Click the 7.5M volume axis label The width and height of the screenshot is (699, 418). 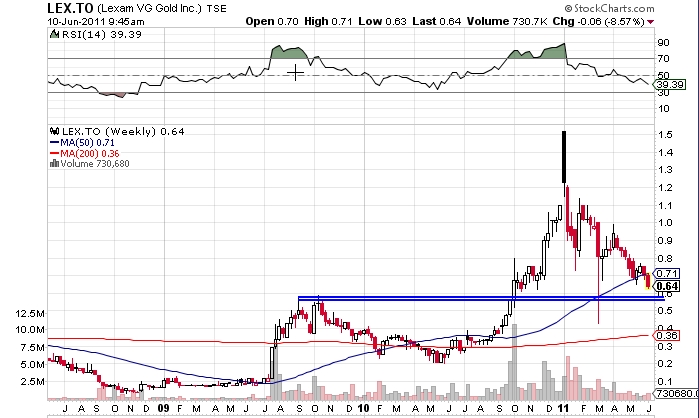pos(33,347)
